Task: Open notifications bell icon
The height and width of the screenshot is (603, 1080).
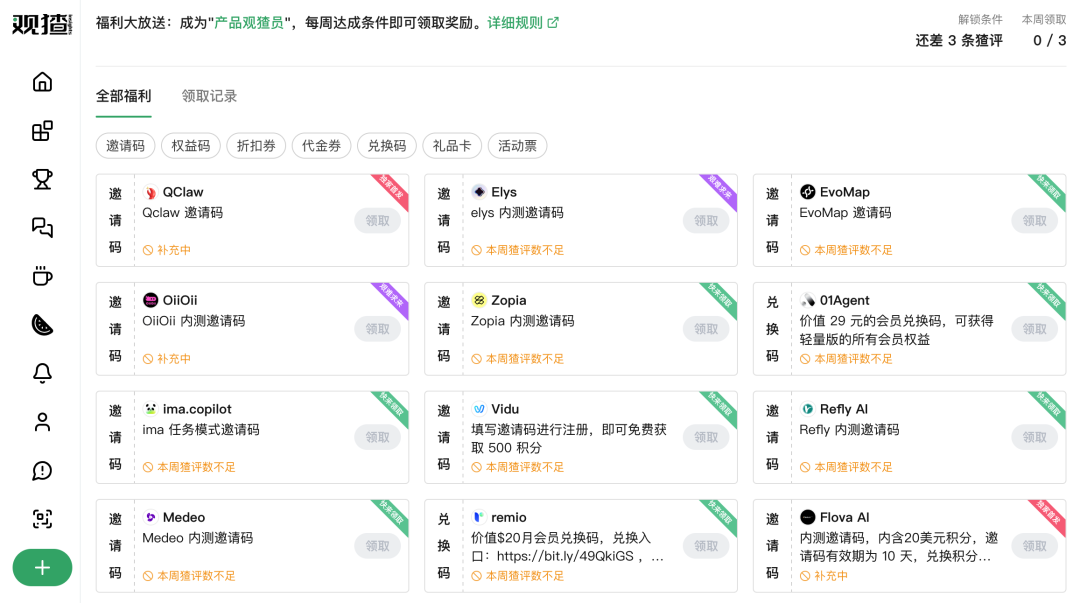Action: (x=42, y=373)
